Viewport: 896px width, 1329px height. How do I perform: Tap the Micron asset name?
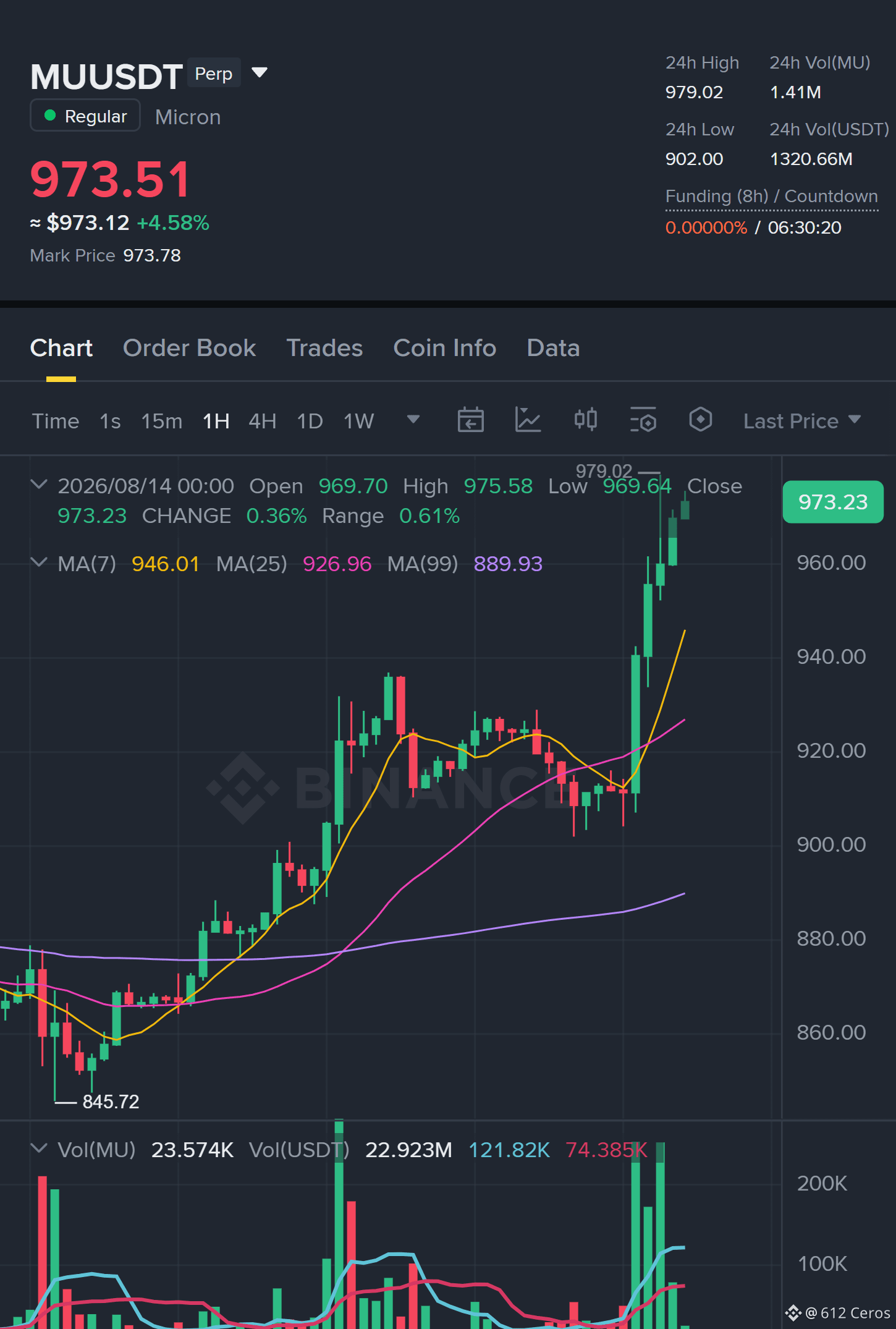pyautogui.click(x=188, y=117)
